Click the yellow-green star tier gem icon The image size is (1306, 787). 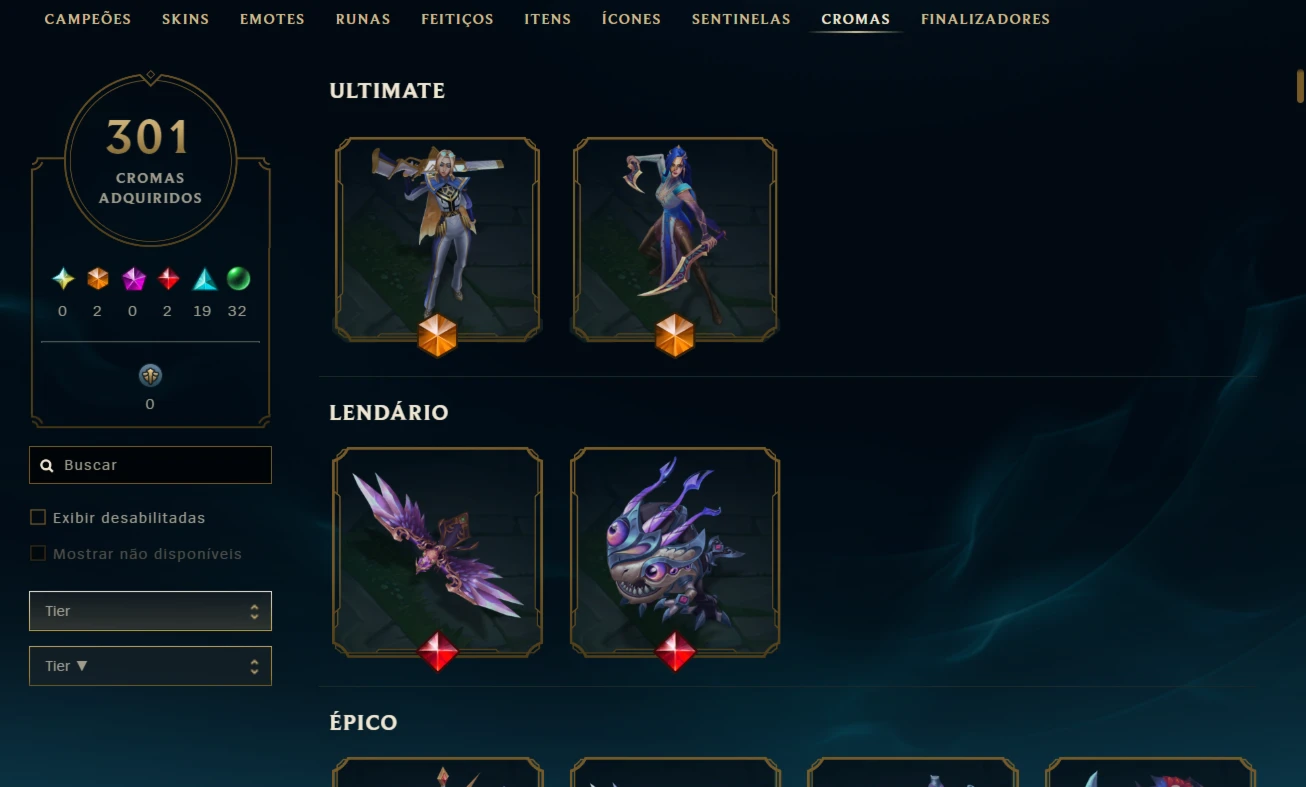point(63,279)
